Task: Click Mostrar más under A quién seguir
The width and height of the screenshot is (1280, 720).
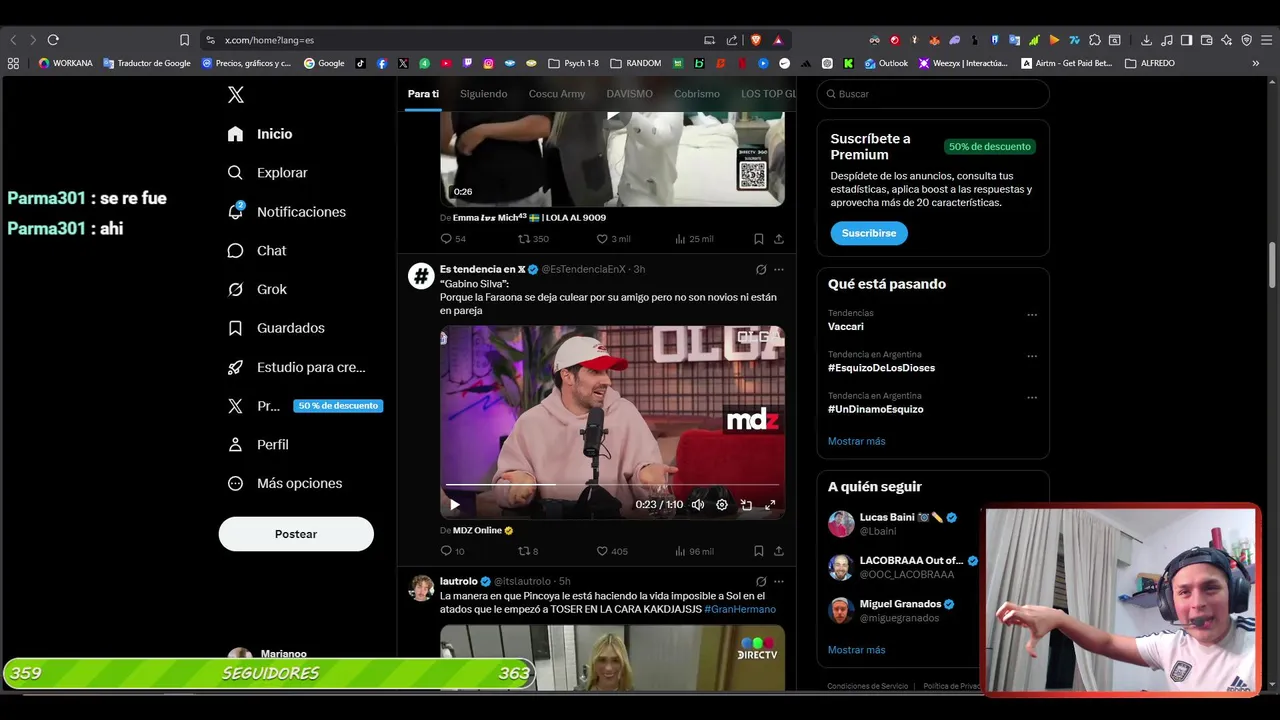Action: [856, 650]
